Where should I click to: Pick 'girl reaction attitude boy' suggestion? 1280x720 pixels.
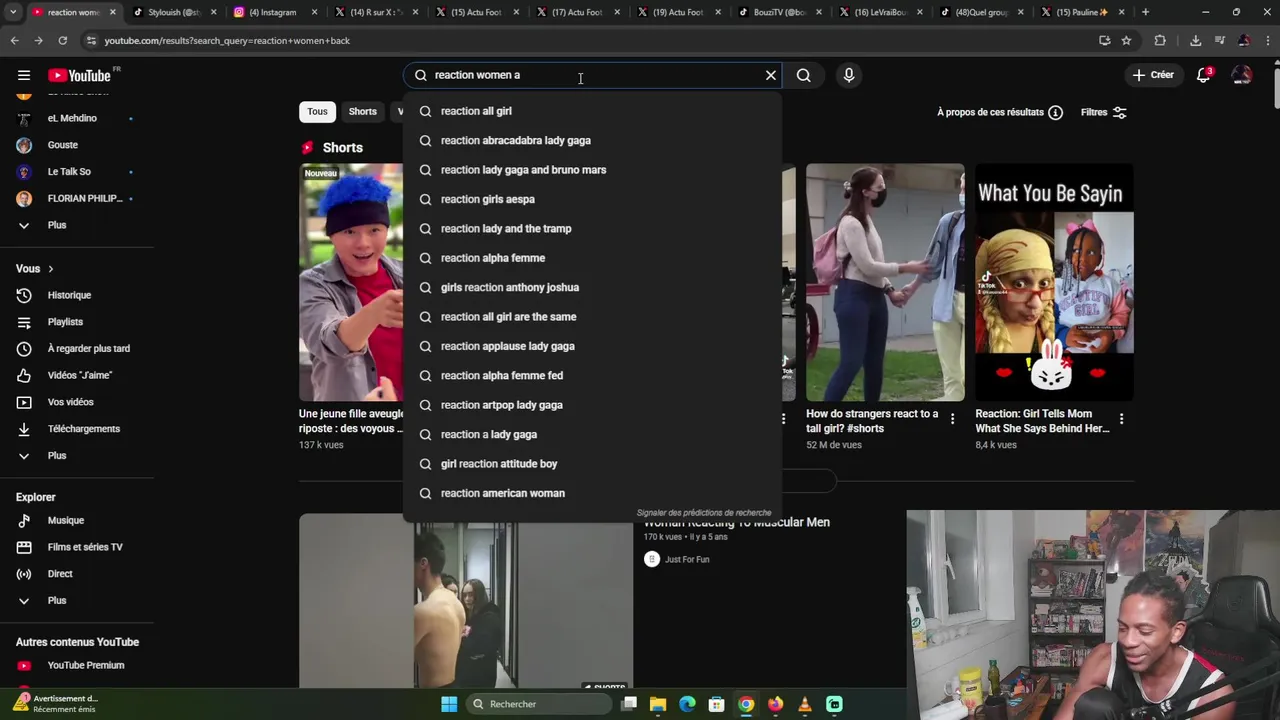click(x=592, y=464)
